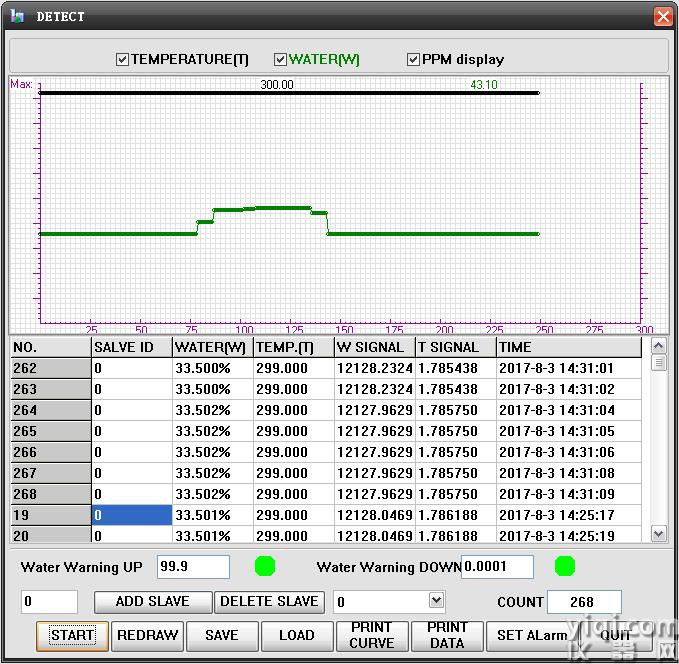Click W SIGNAL 12128.2324 in row 263

[375, 389]
